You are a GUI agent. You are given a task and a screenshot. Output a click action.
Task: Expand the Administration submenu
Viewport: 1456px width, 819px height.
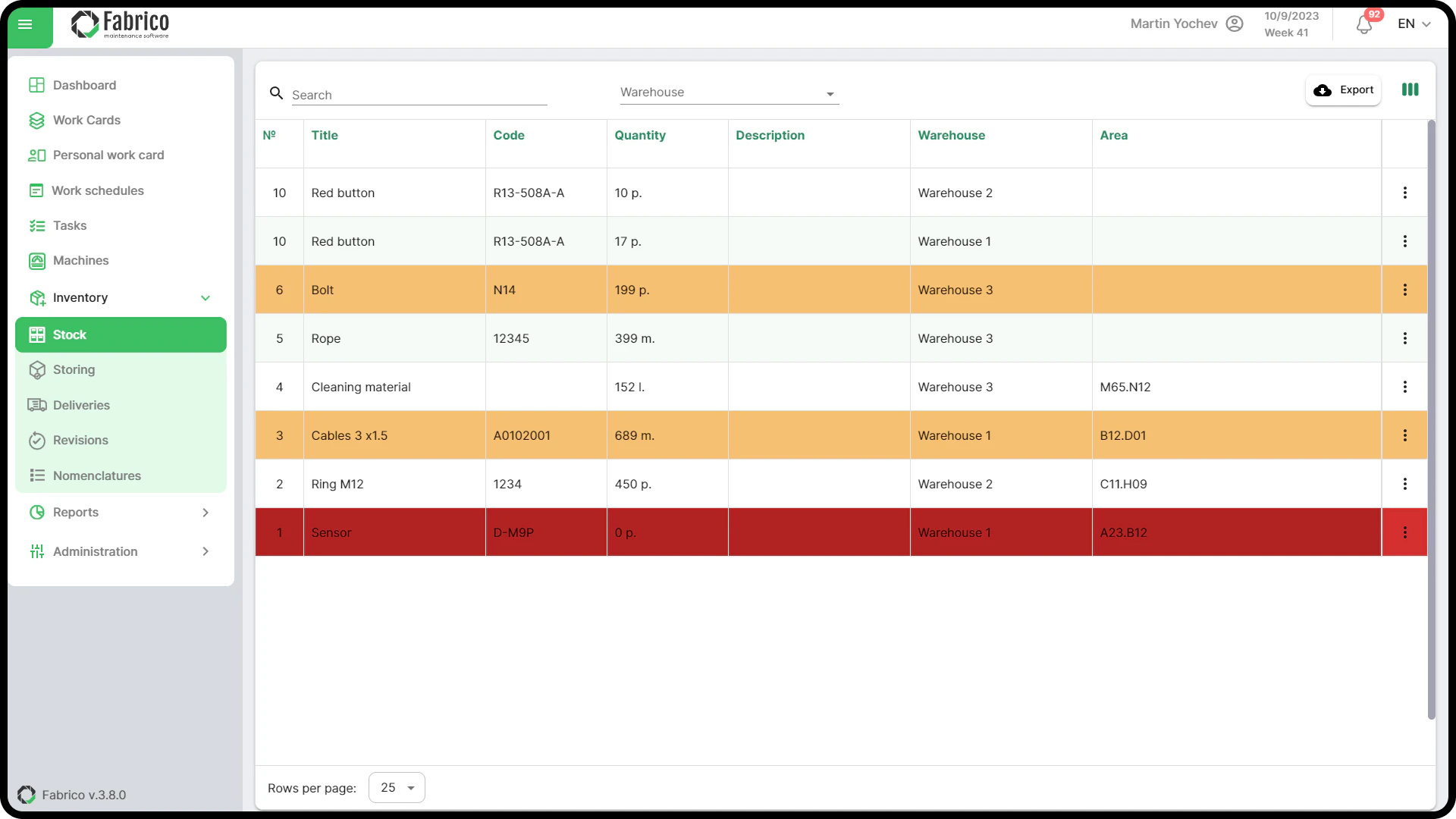coord(205,551)
